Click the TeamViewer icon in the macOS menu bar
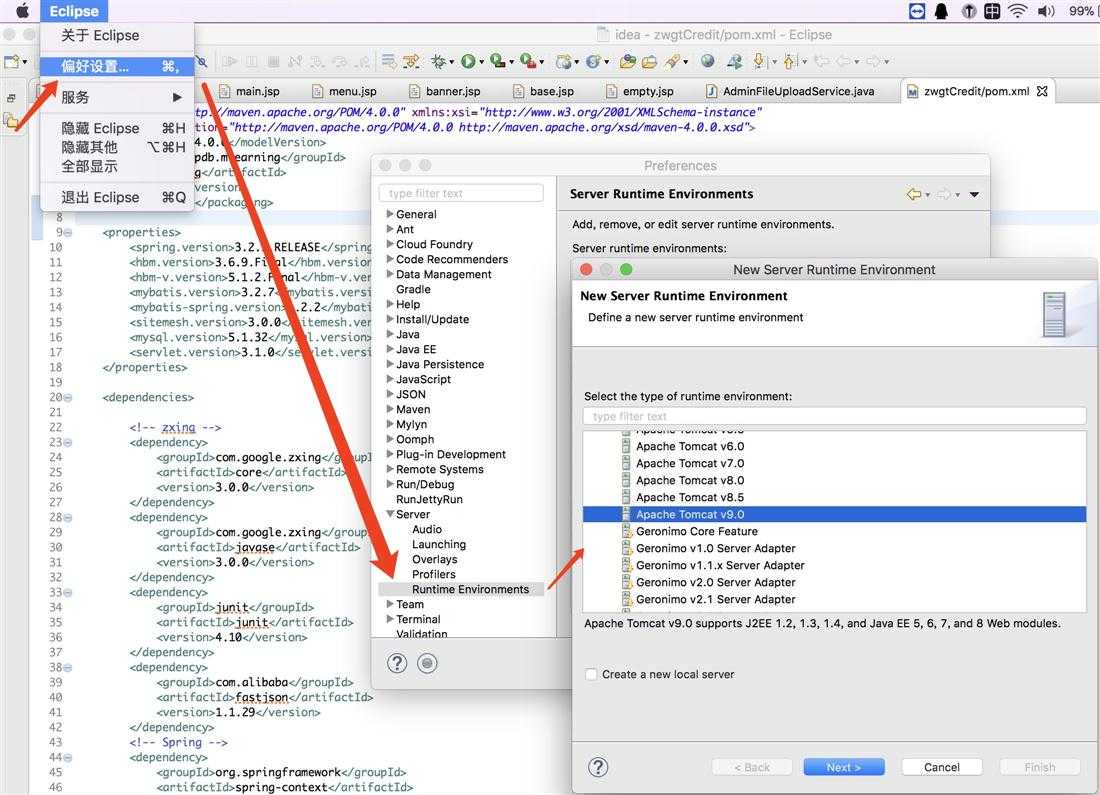 pos(917,11)
